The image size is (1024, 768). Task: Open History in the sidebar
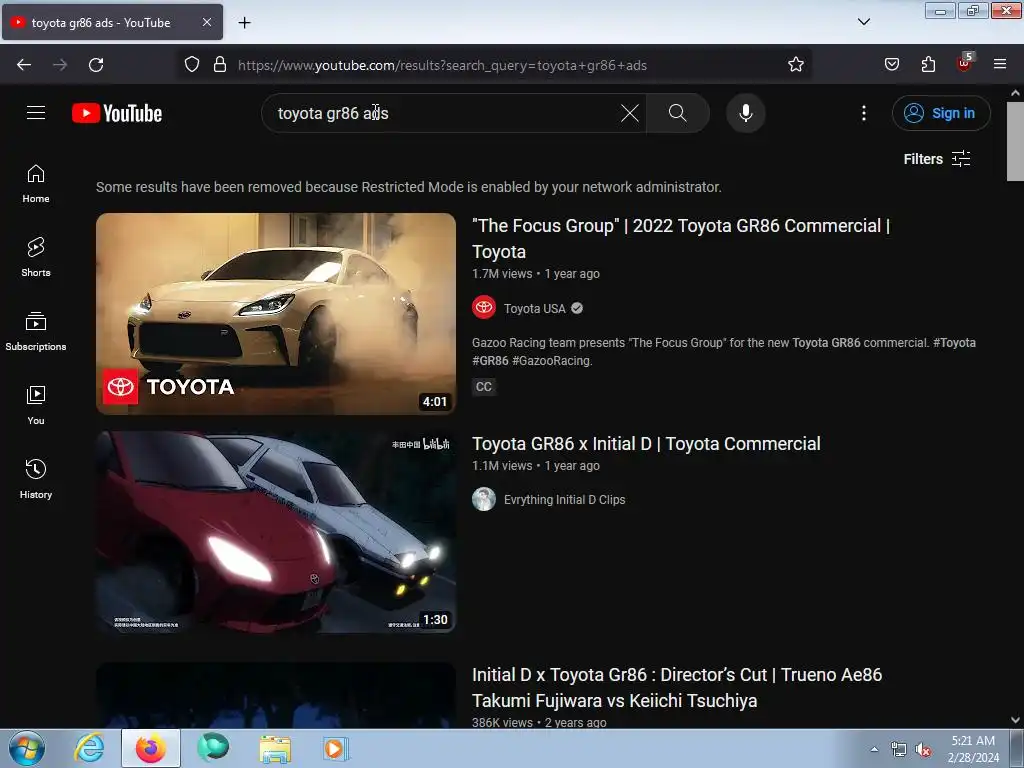pyautogui.click(x=36, y=479)
